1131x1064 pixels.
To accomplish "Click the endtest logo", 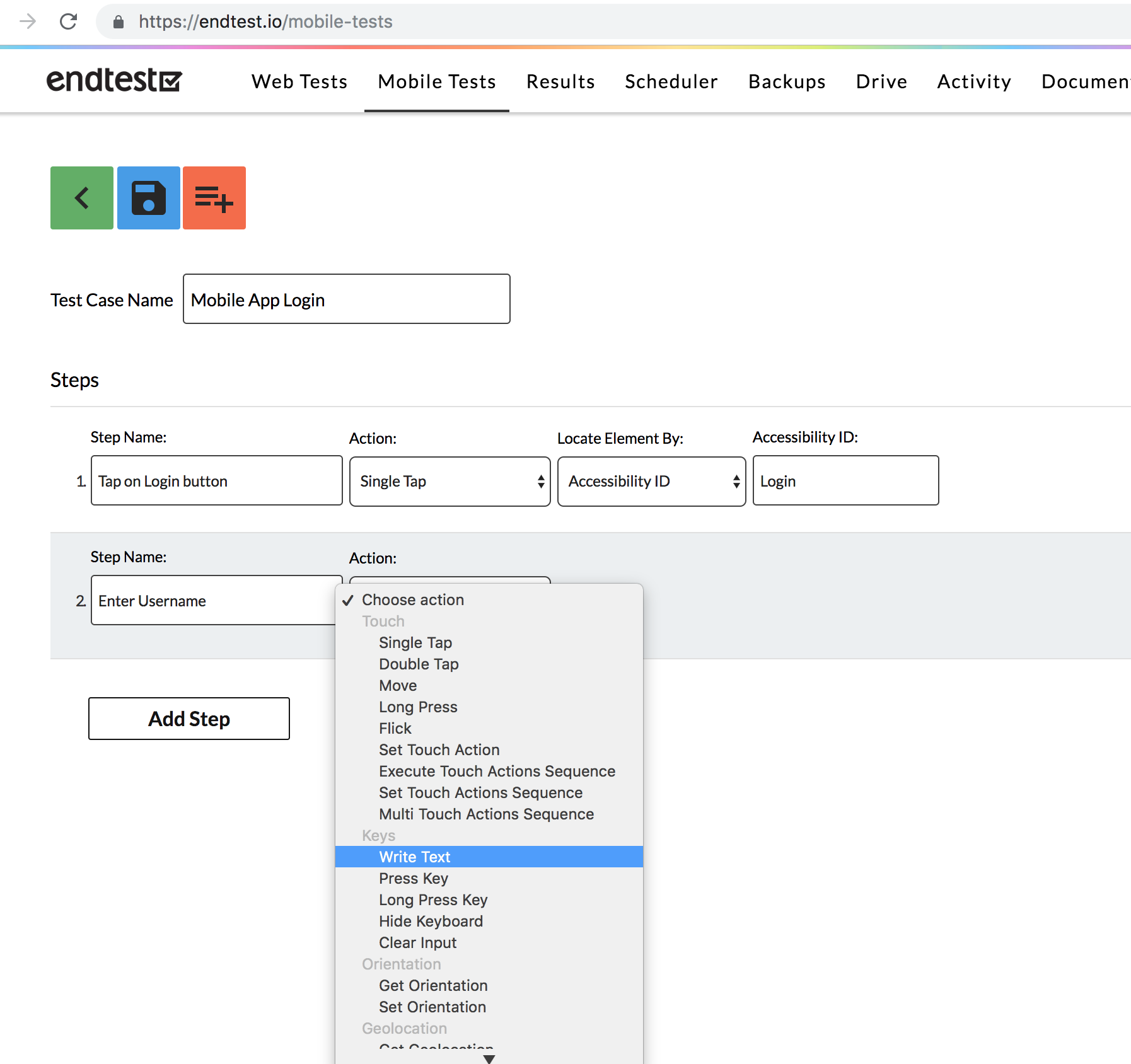I will coord(113,81).
